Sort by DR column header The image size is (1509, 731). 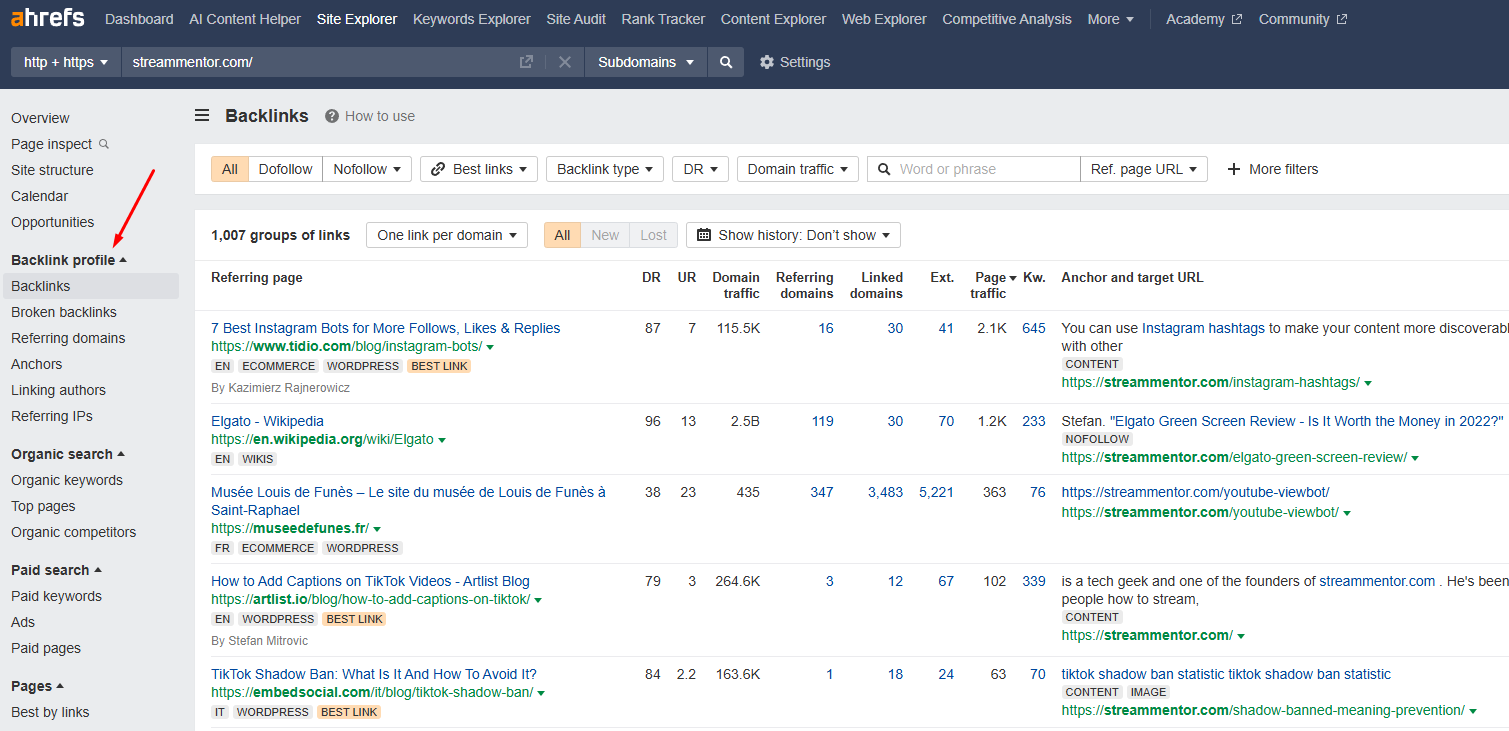pos(651,277)
